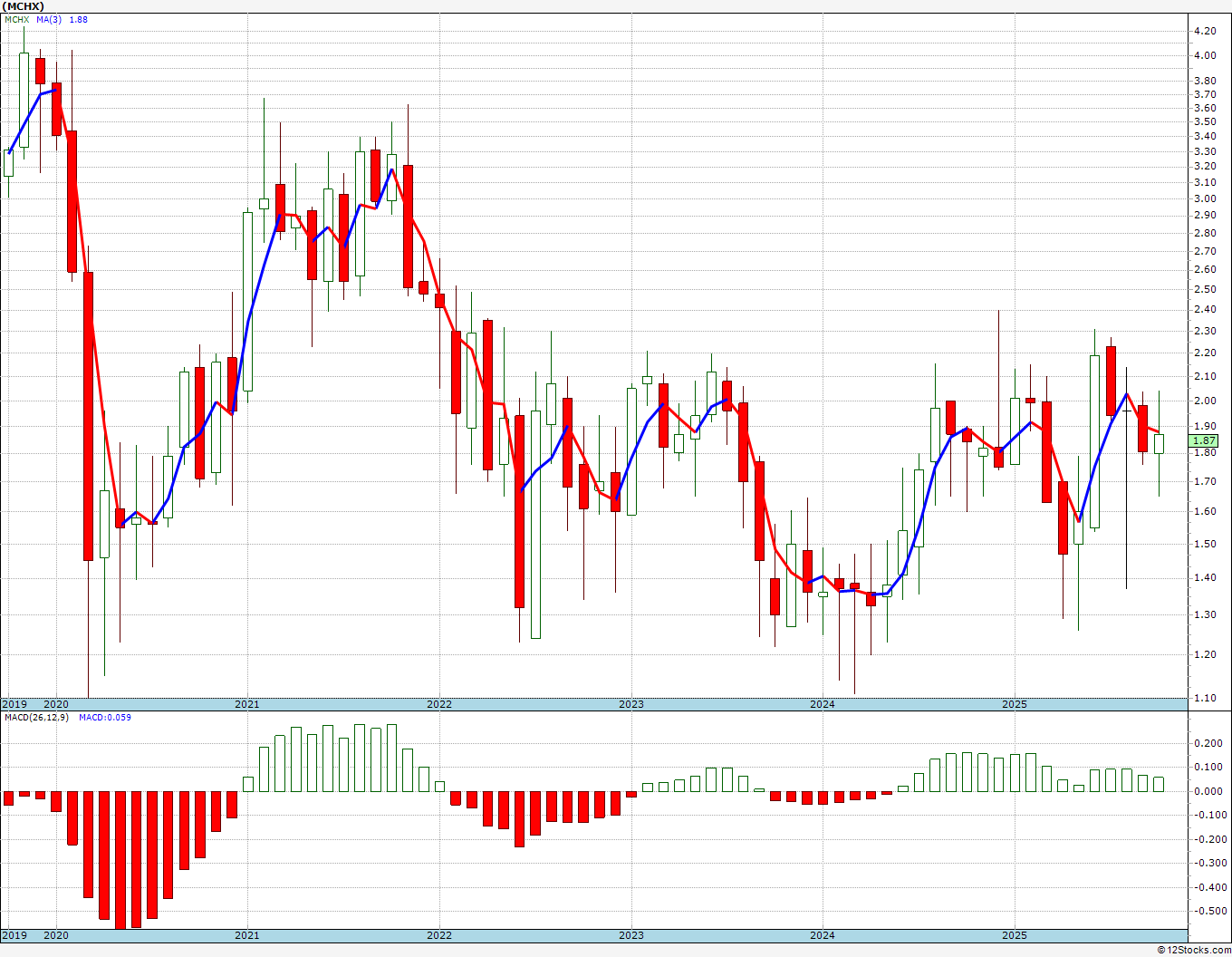Screen dimensions: 1232x957
Task: Select the 3.50 price axis label
Action: 1205,121
